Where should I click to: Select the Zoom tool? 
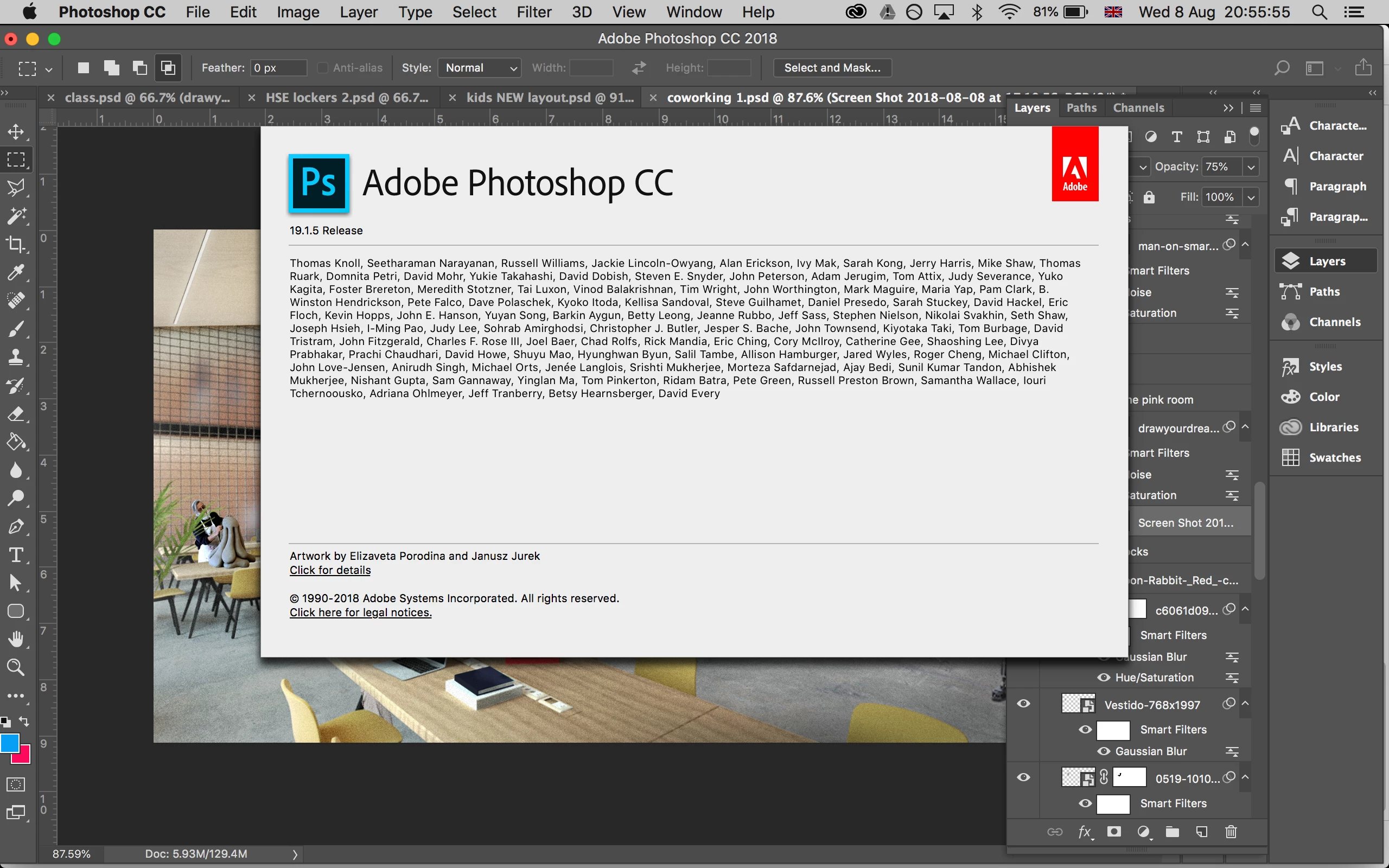click(16, 667)
